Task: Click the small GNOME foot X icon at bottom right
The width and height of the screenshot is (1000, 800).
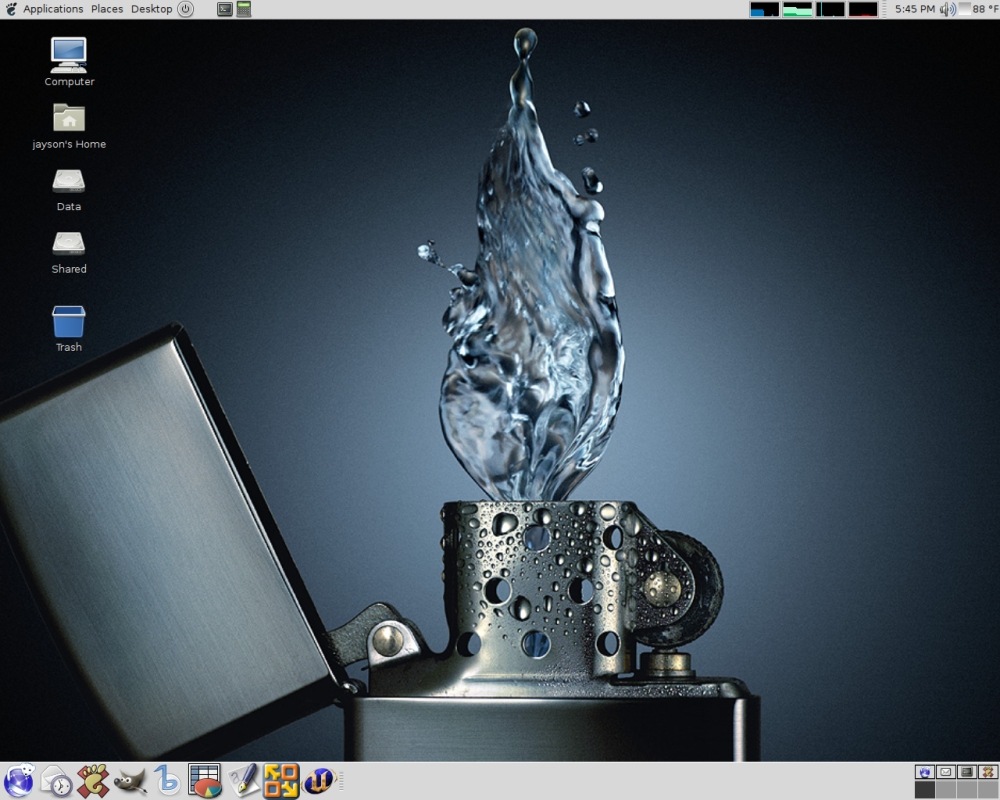Action: (988, 772)
